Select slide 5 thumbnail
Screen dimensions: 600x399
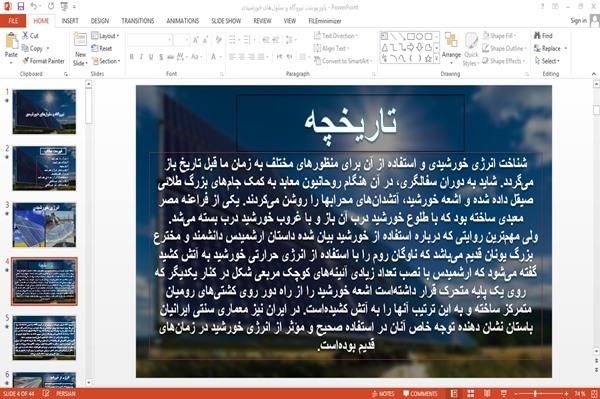[x=44, y=338]
